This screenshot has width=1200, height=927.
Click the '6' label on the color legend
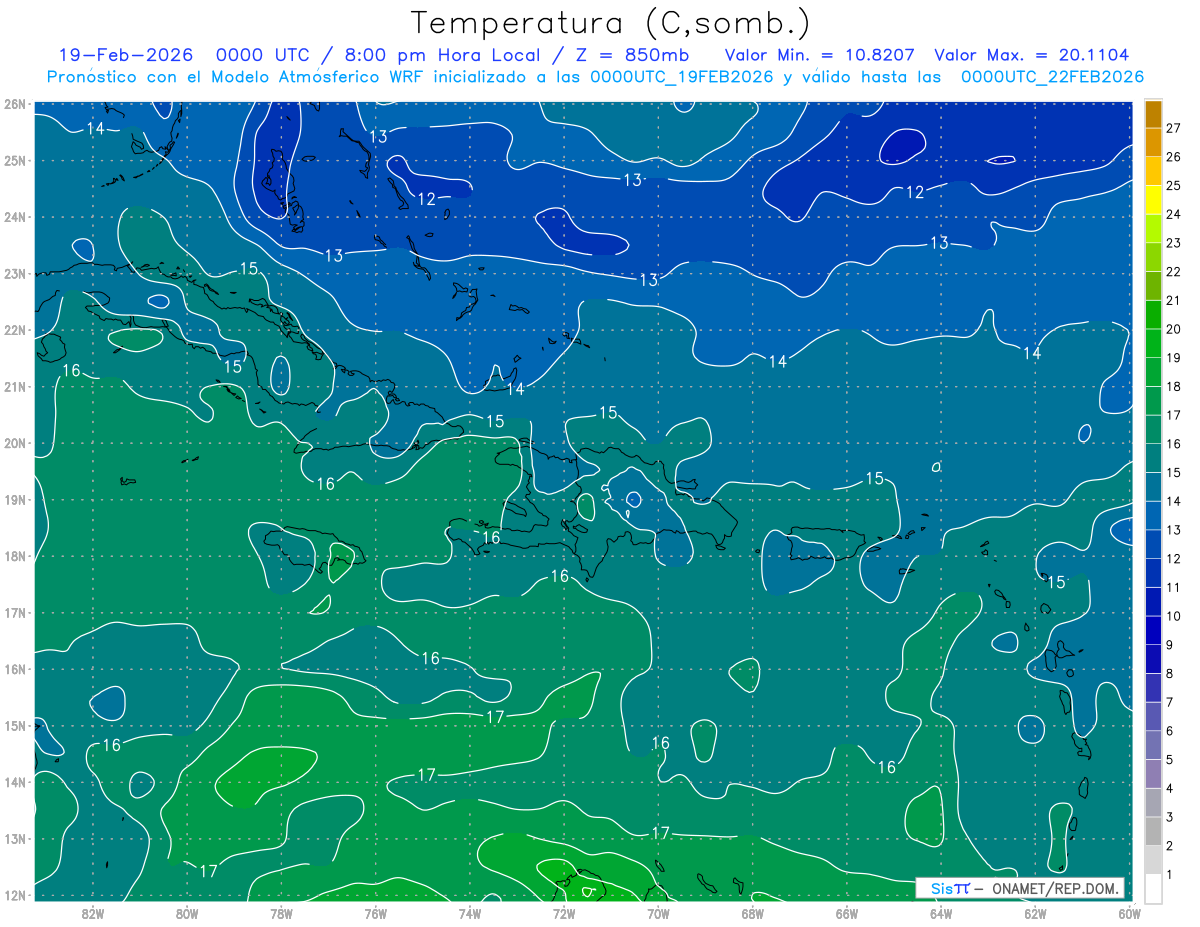coord(1170,731)
